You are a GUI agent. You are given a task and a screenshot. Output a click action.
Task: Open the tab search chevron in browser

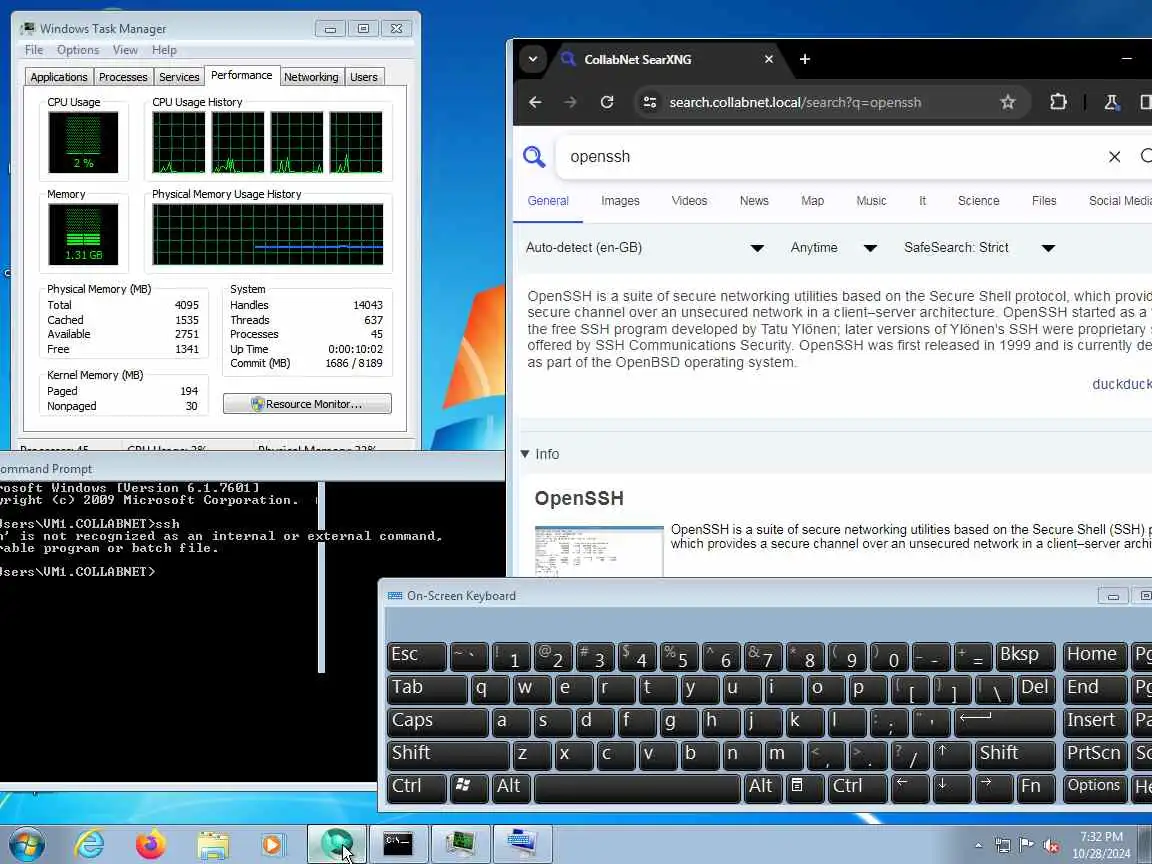pos(533,60)
